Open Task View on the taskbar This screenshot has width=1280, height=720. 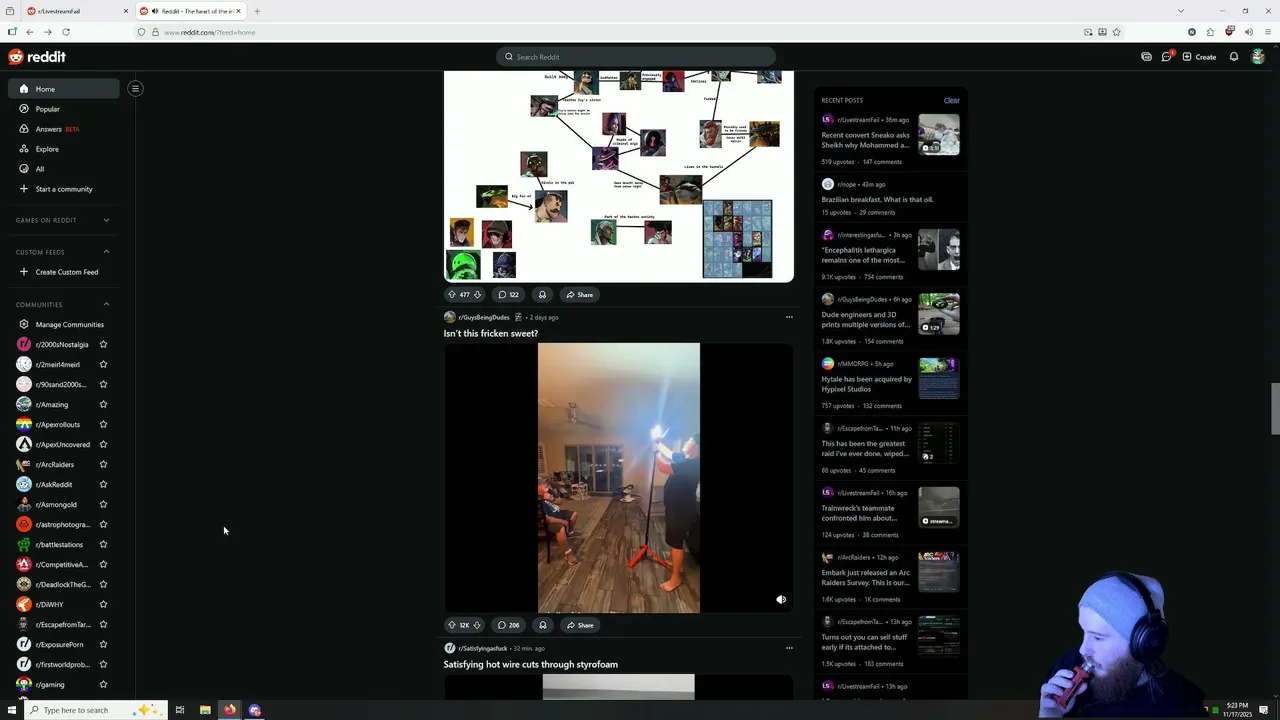point(180,710)
